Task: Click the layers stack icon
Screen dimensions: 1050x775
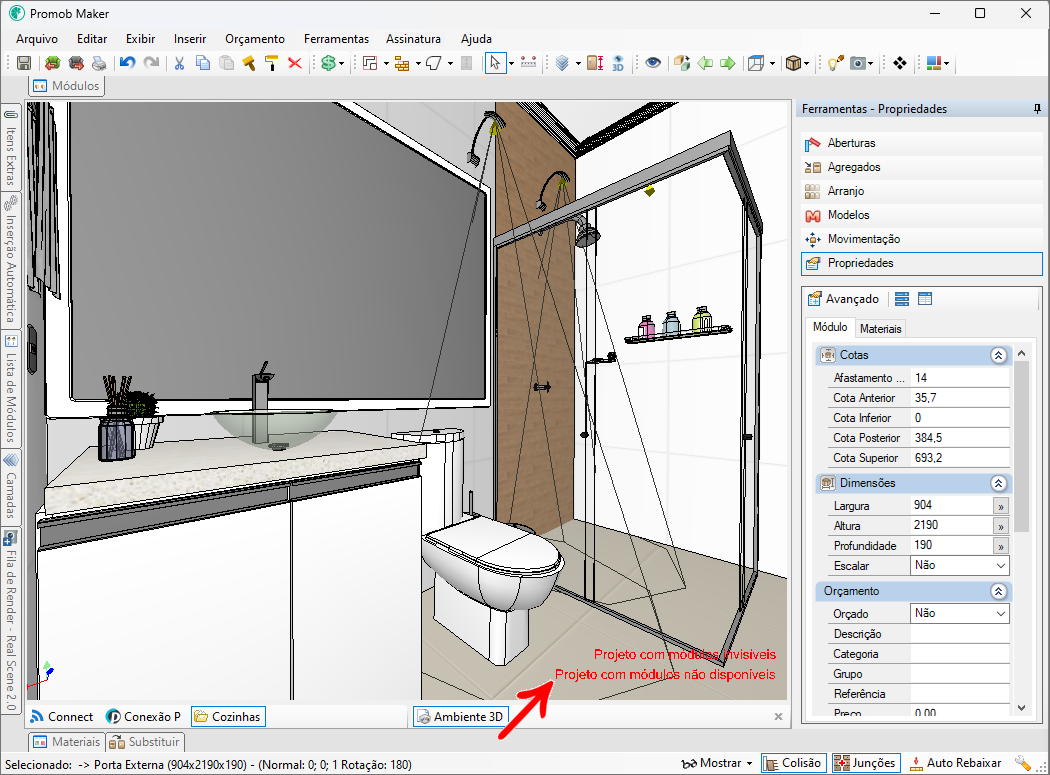Action: coord(562,63)
